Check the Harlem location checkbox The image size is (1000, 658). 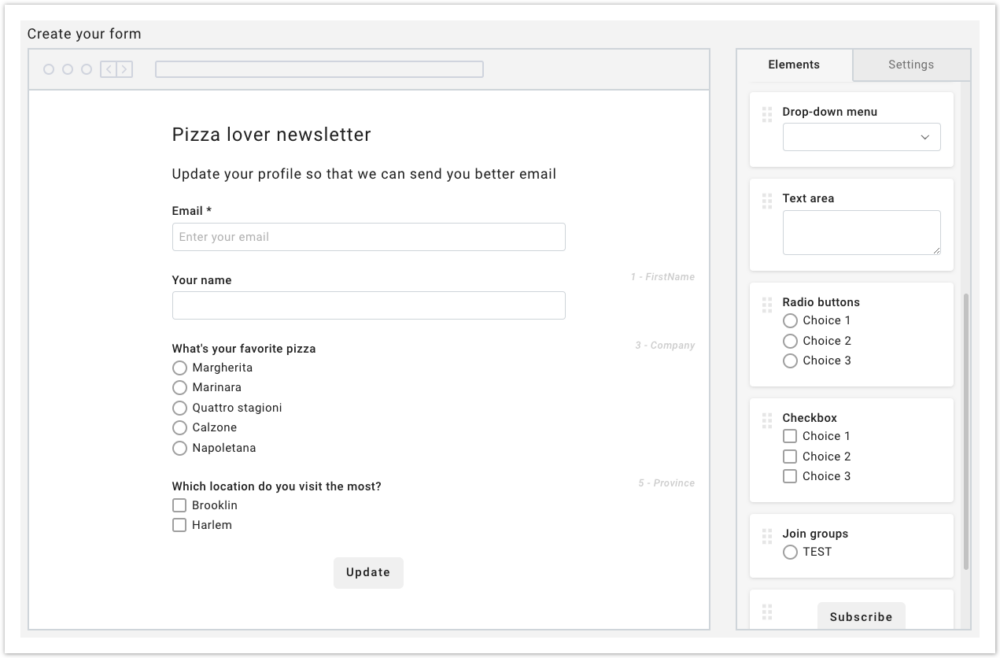click(x=180, y=525)
